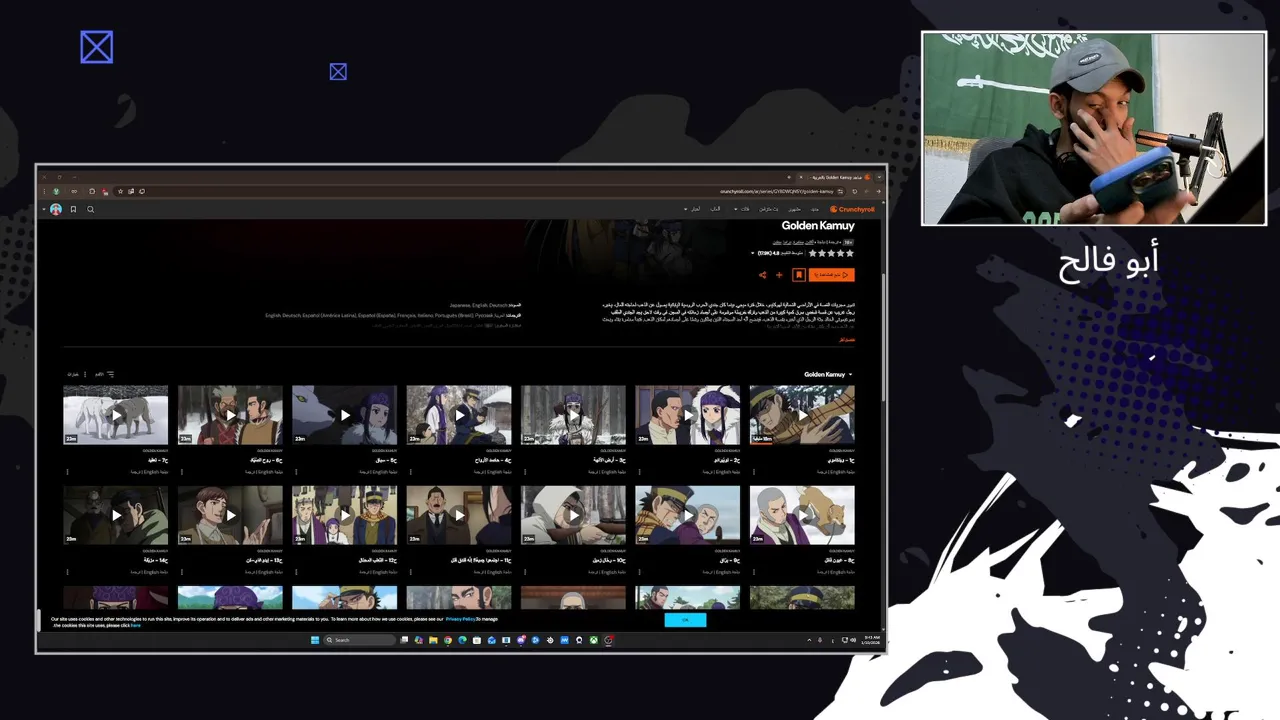
Task: Click the orange start watching button
Action: tap(831, 275)
